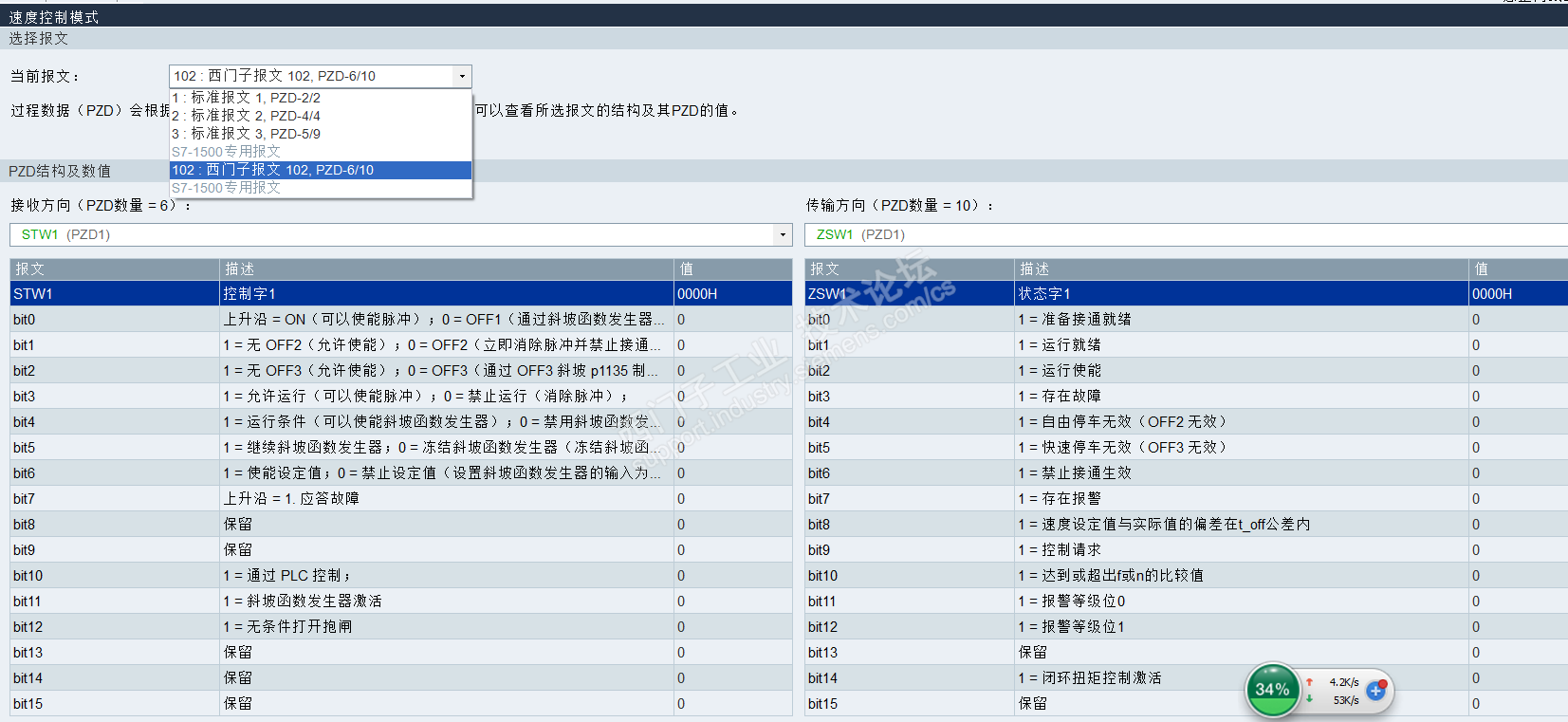
Task: Select row '1 = 无条件打开抱闸'
Action: [401, 627]
